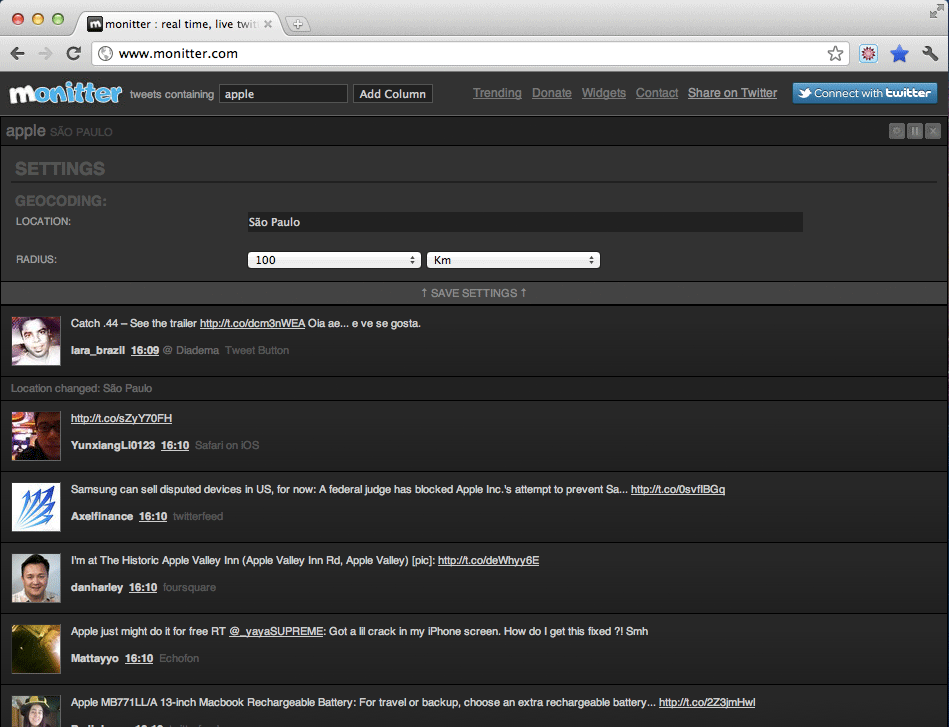
Task: Open the Km distance unit dropdown
Action: tap(512, 260)
